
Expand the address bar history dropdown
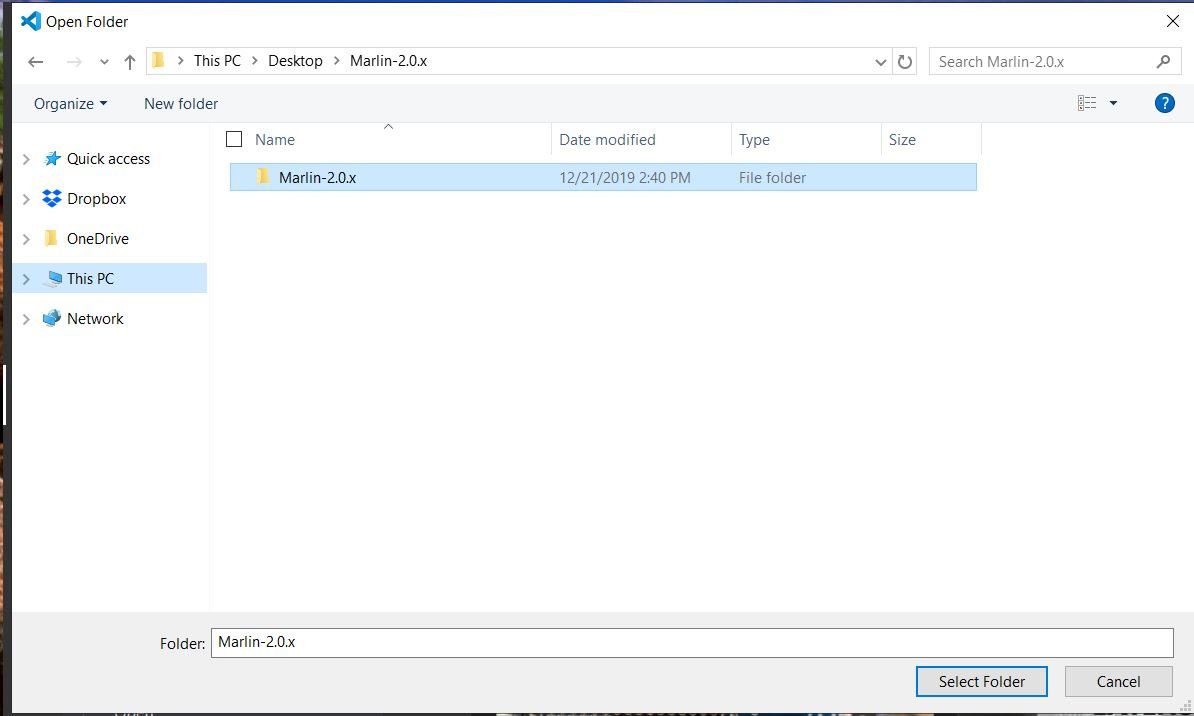click(880, 62)
